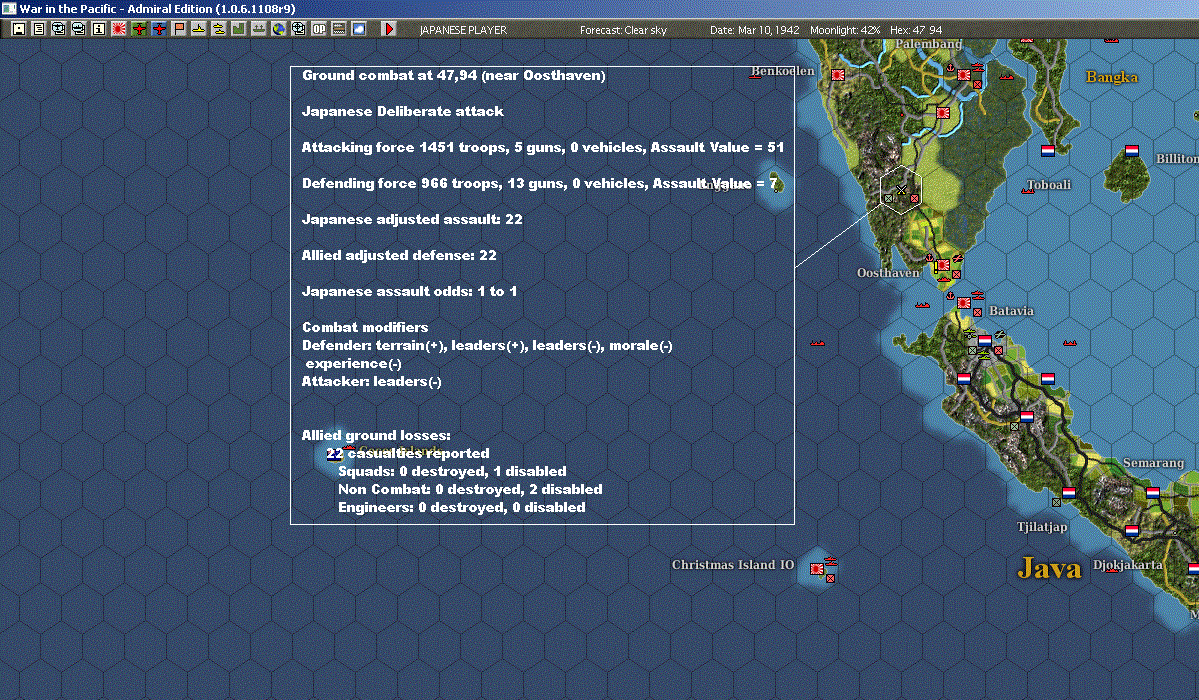Click the Toboali label

click(x=1048, y=184)
